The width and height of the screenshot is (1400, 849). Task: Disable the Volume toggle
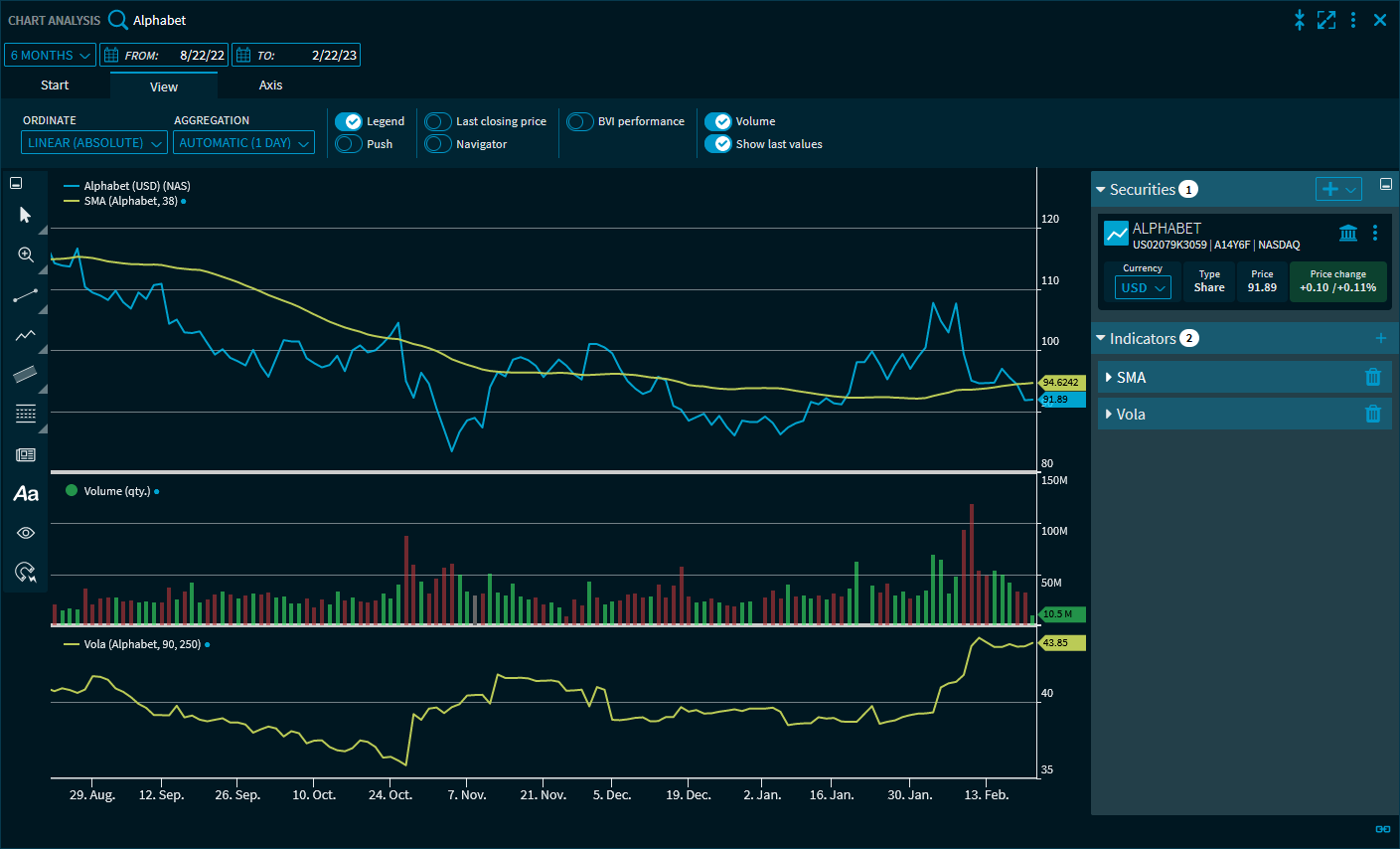(718, 121)
